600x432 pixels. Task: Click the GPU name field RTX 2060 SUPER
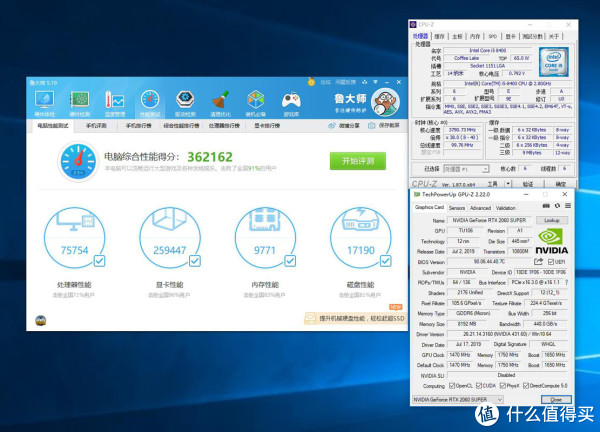(x=489, y=220)
